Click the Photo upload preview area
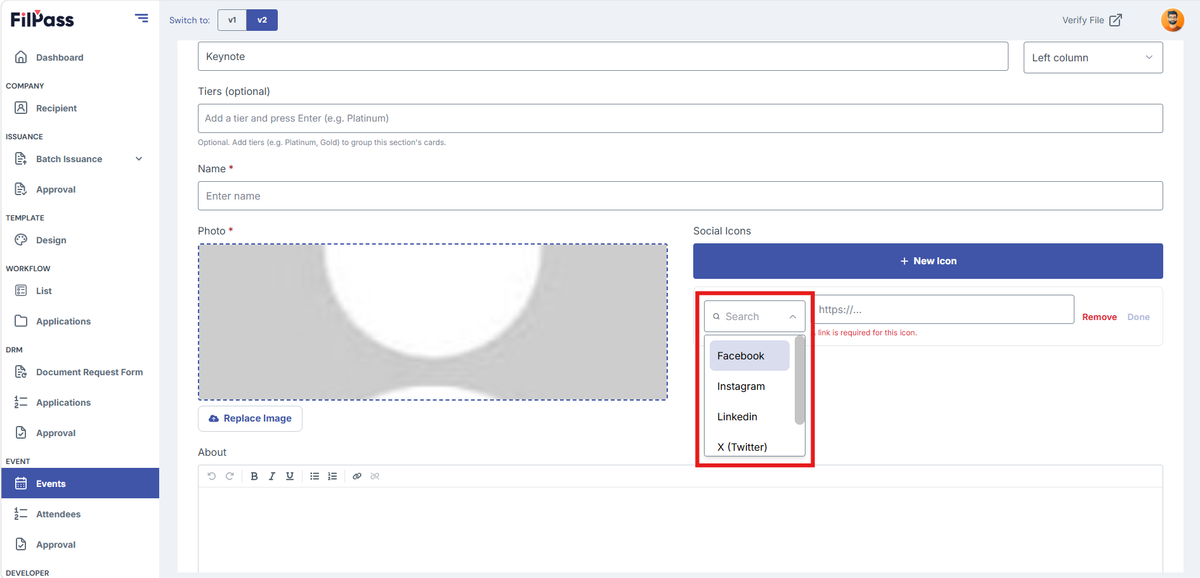Viewport: 1200px width, 578px height. (433, 322)
